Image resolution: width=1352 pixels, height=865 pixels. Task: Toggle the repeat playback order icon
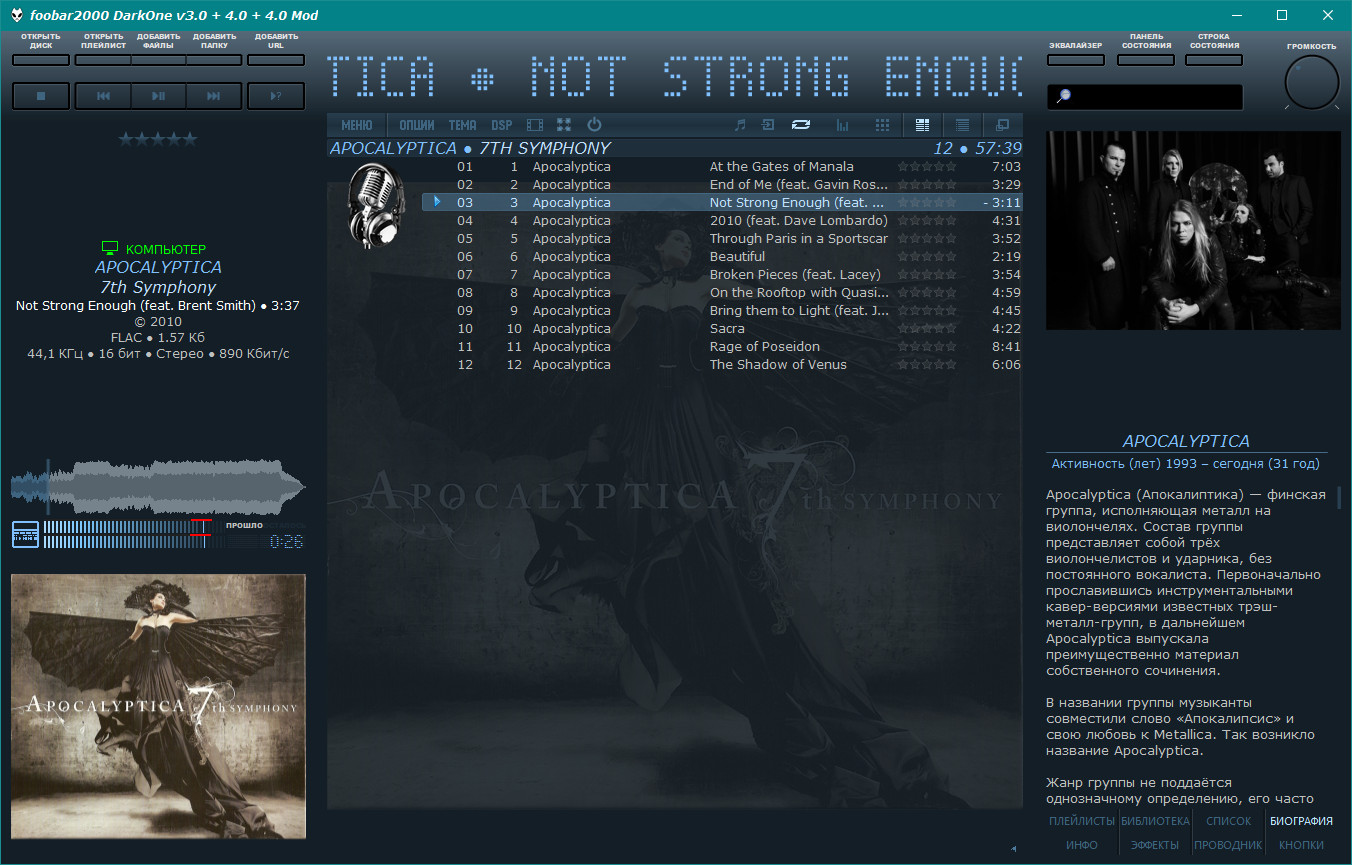point(800,125)
